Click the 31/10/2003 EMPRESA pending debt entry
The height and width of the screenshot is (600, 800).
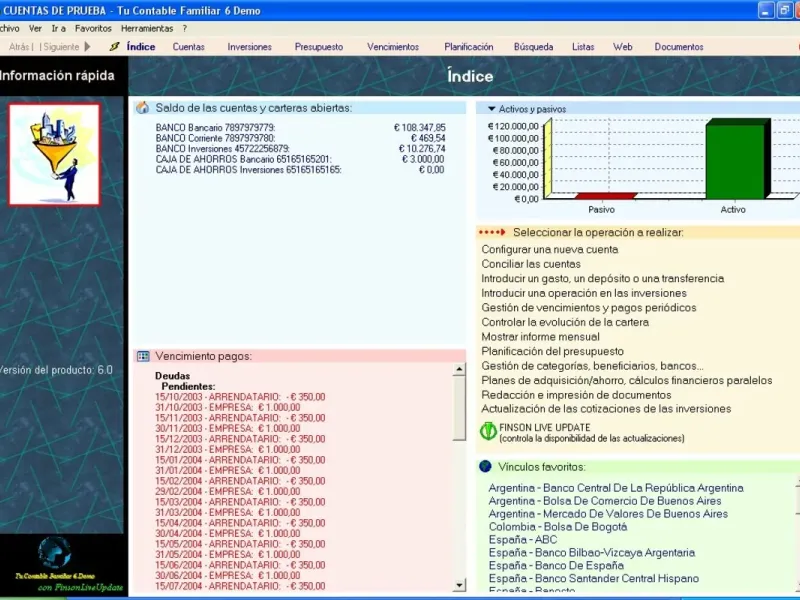pos(228,407)
